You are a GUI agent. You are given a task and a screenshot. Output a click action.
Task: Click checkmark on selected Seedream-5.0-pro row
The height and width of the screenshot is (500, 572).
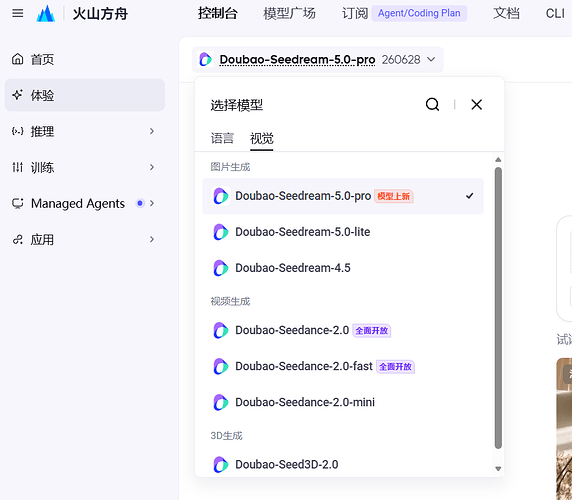(x=469, y=196)
